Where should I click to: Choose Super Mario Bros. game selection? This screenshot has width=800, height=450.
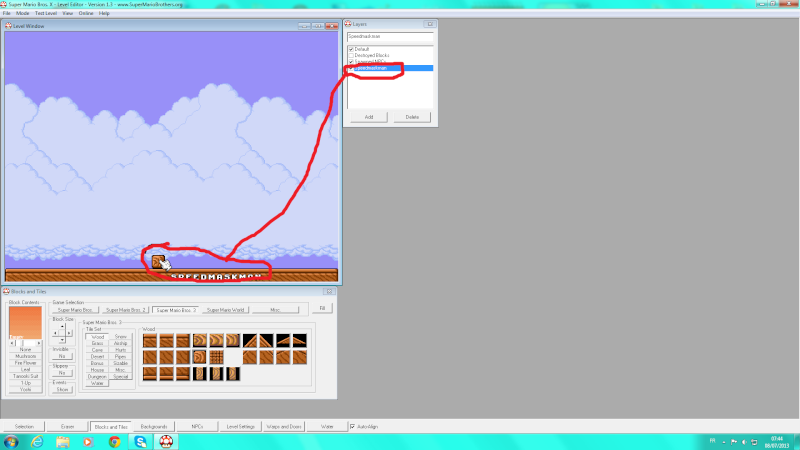(75, 310)
